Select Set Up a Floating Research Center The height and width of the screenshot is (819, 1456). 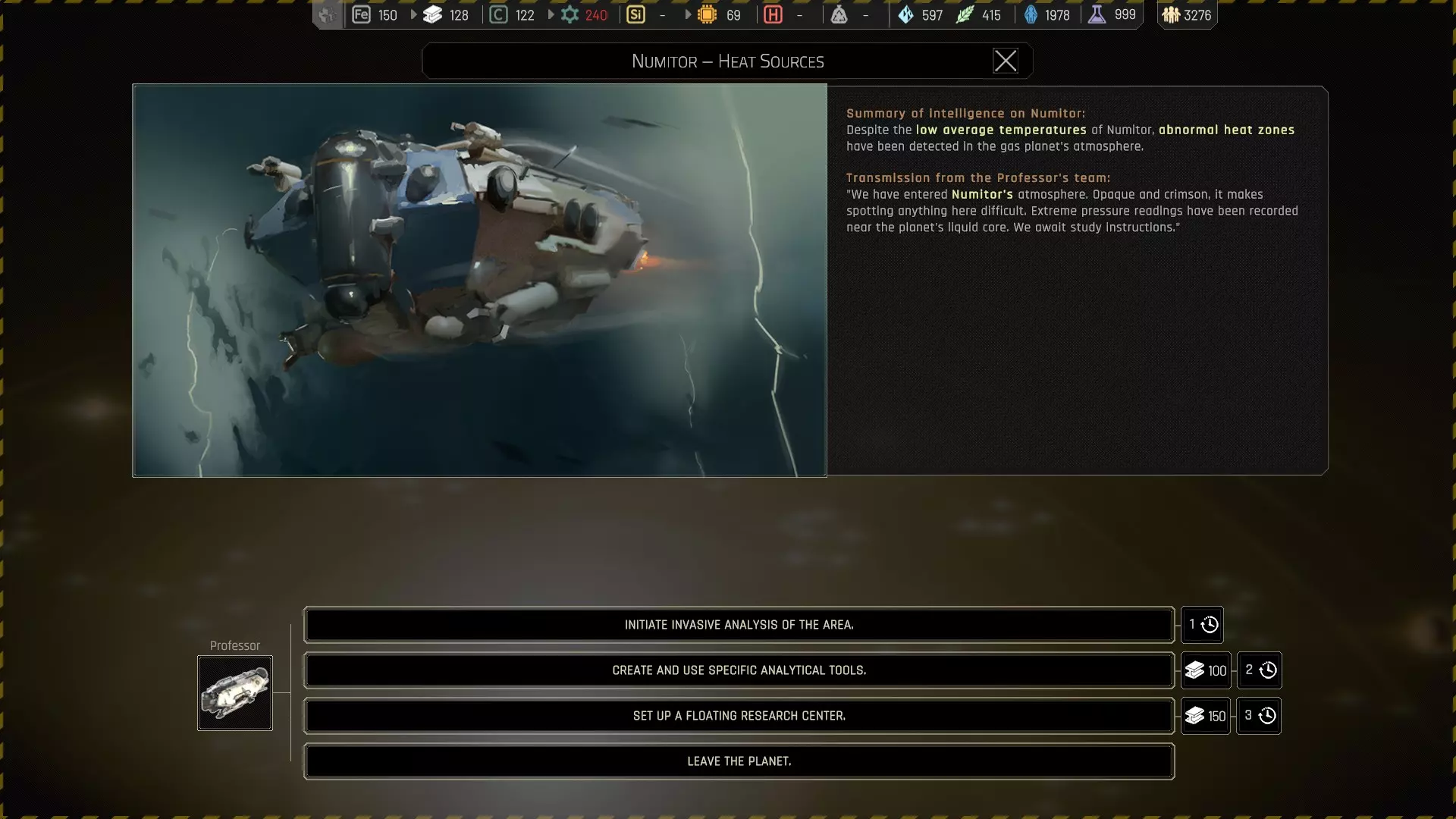(x=739, y=716)
